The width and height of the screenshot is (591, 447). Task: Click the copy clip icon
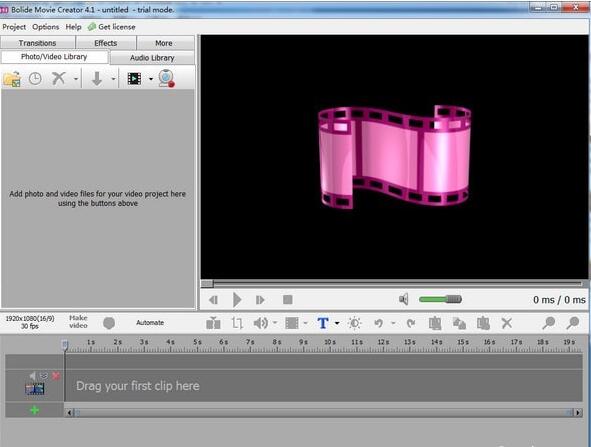click(435, 323)
